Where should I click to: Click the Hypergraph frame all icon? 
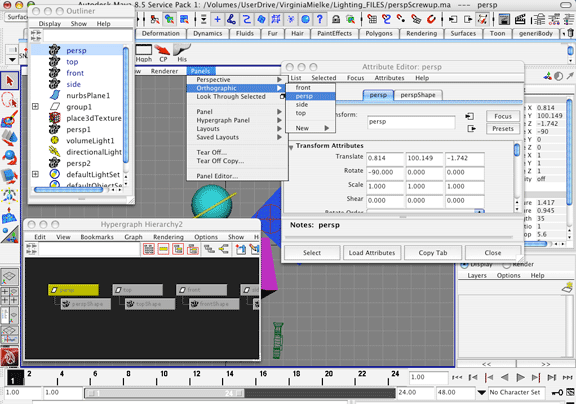pos(149,249)
